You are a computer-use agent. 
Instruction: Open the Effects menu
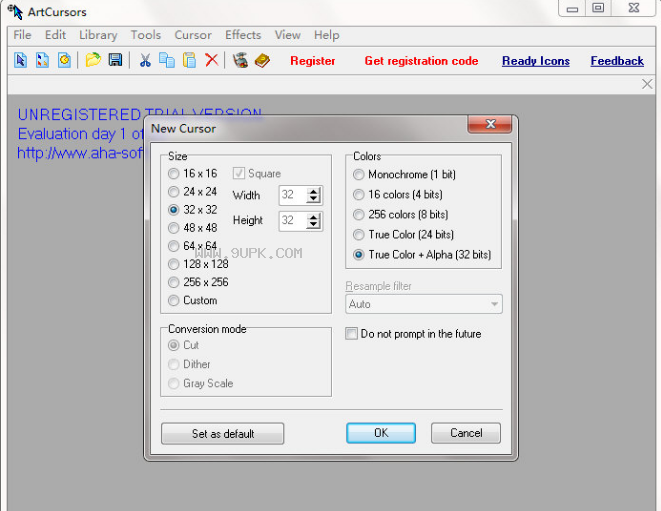point(243,35)
